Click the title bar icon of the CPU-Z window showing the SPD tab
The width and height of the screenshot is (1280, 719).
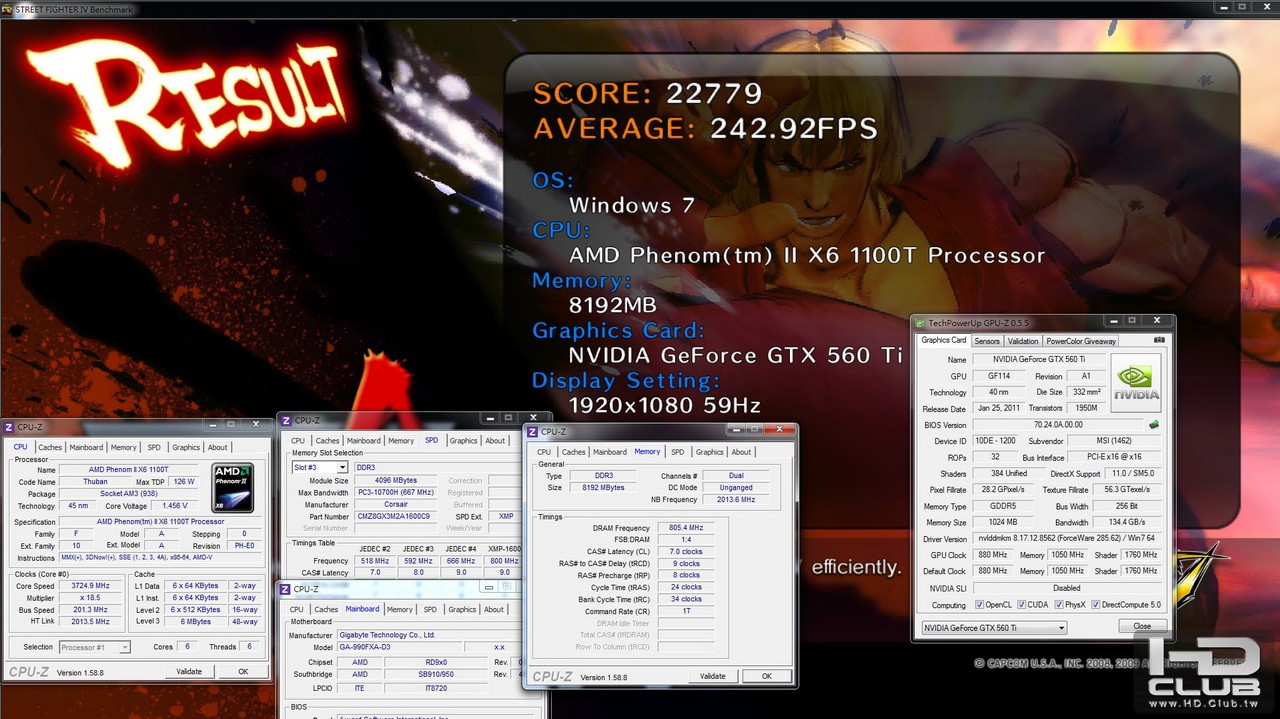click(x=285, y=420)
